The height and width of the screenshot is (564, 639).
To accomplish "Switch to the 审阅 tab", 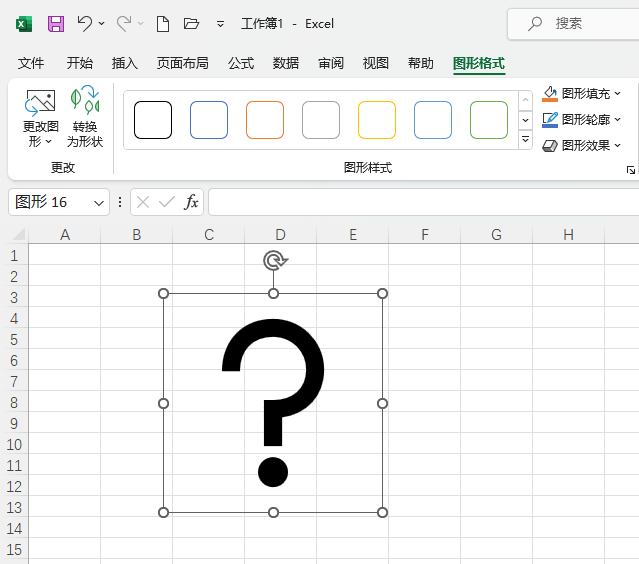I will pyautogui.click(x=331, y=63).
